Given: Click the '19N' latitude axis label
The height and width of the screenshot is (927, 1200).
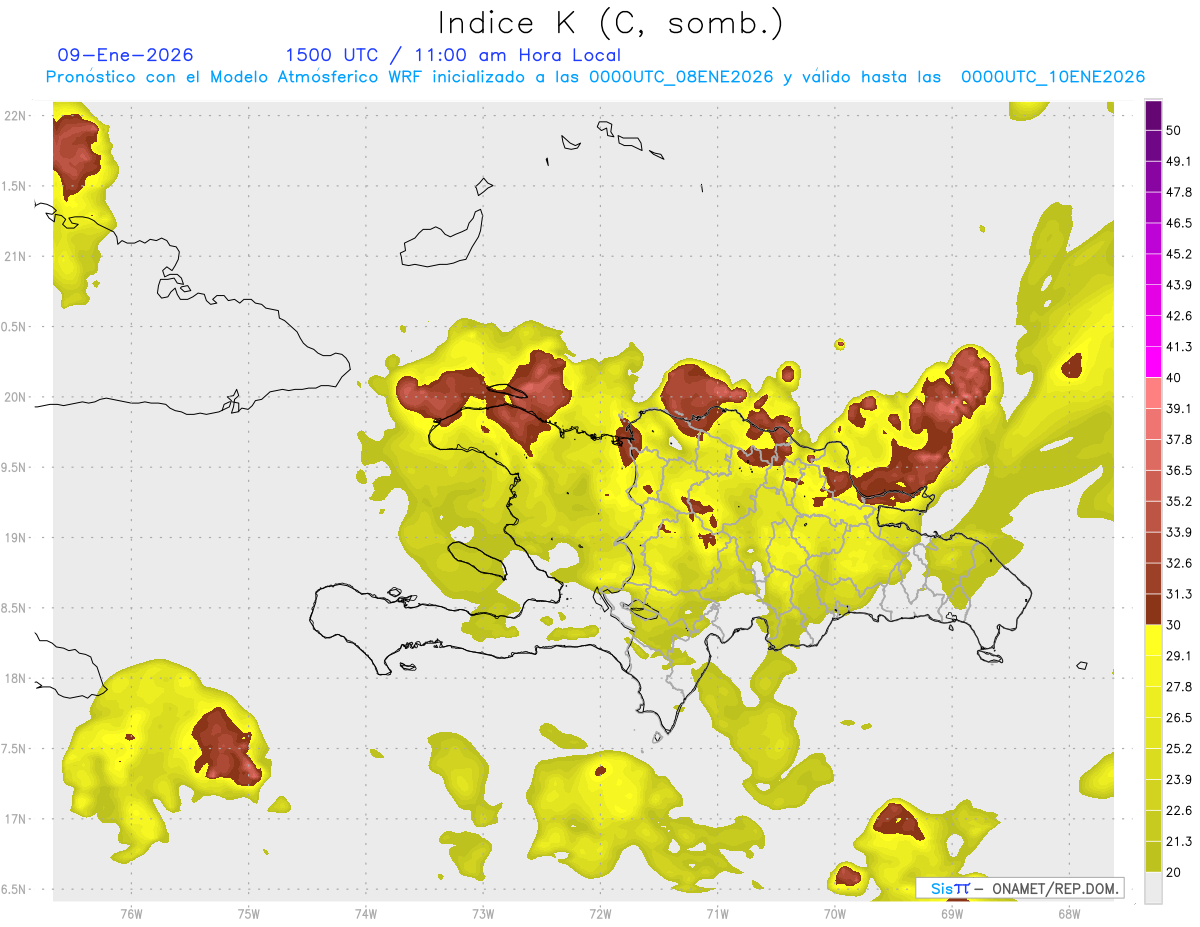Looking at the screenshot, I should tap(15, 538).
